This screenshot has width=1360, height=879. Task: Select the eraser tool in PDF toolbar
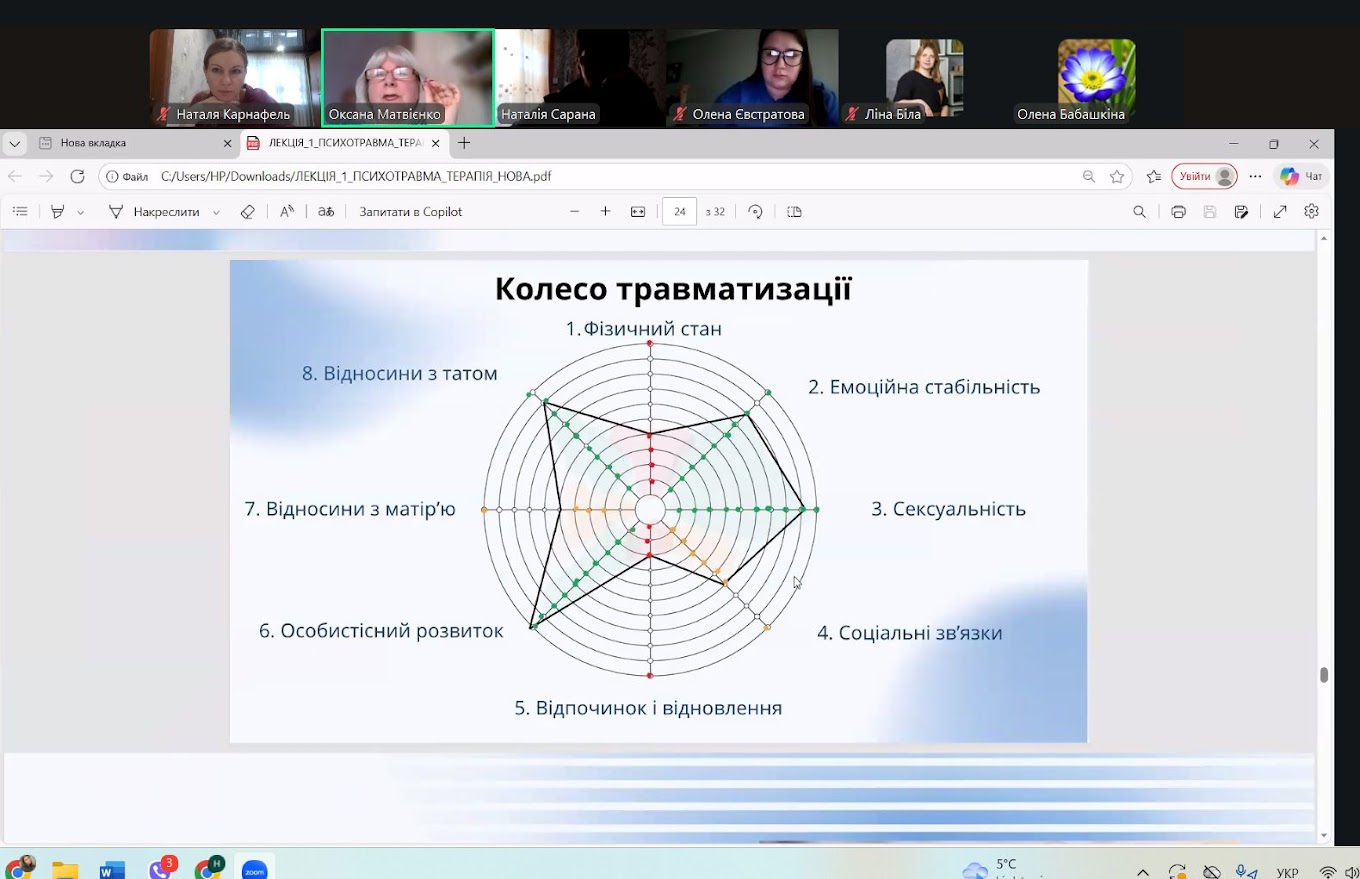248,212
